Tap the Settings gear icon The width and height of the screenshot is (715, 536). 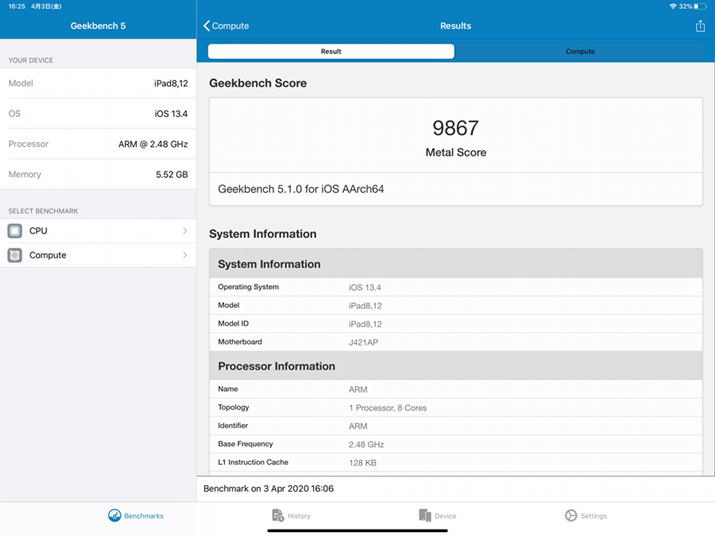point(571,516)
